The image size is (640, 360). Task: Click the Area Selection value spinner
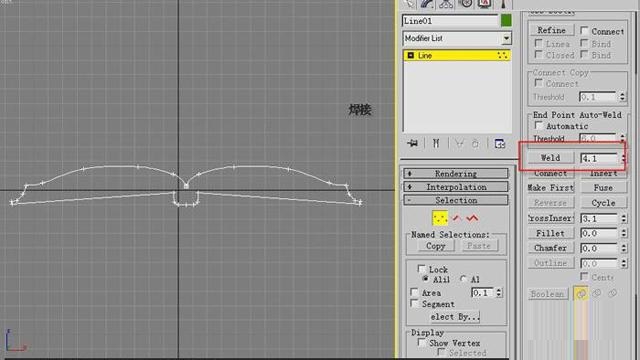click(499, 293)
